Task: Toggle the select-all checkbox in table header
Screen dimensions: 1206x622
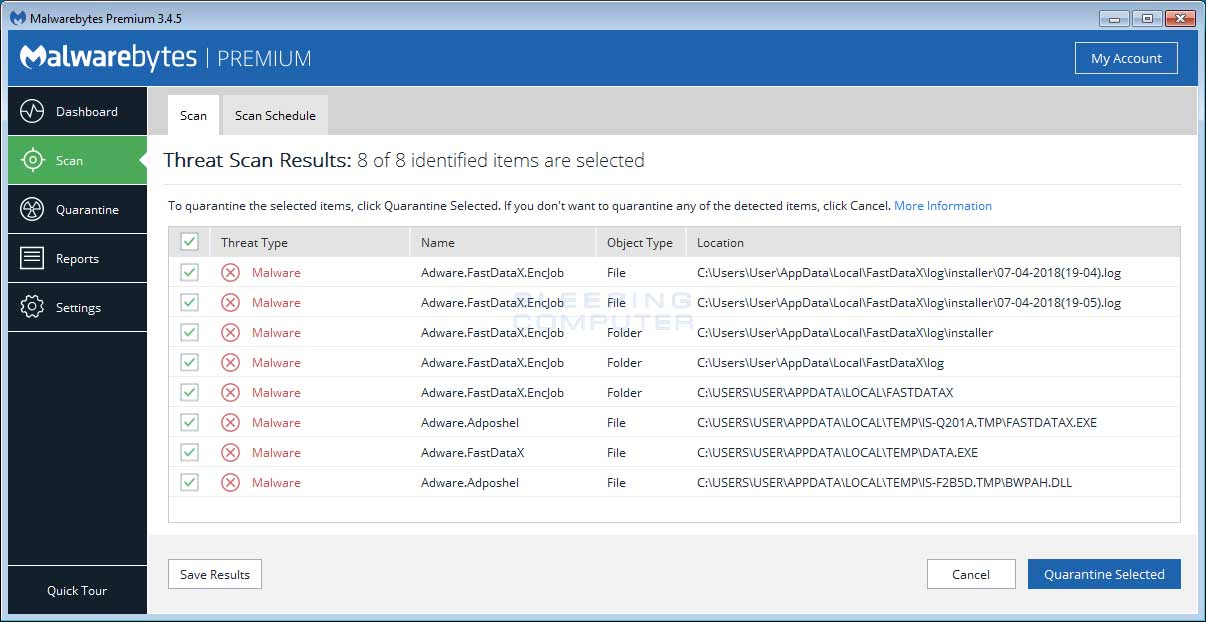Action: pos(189,242)
